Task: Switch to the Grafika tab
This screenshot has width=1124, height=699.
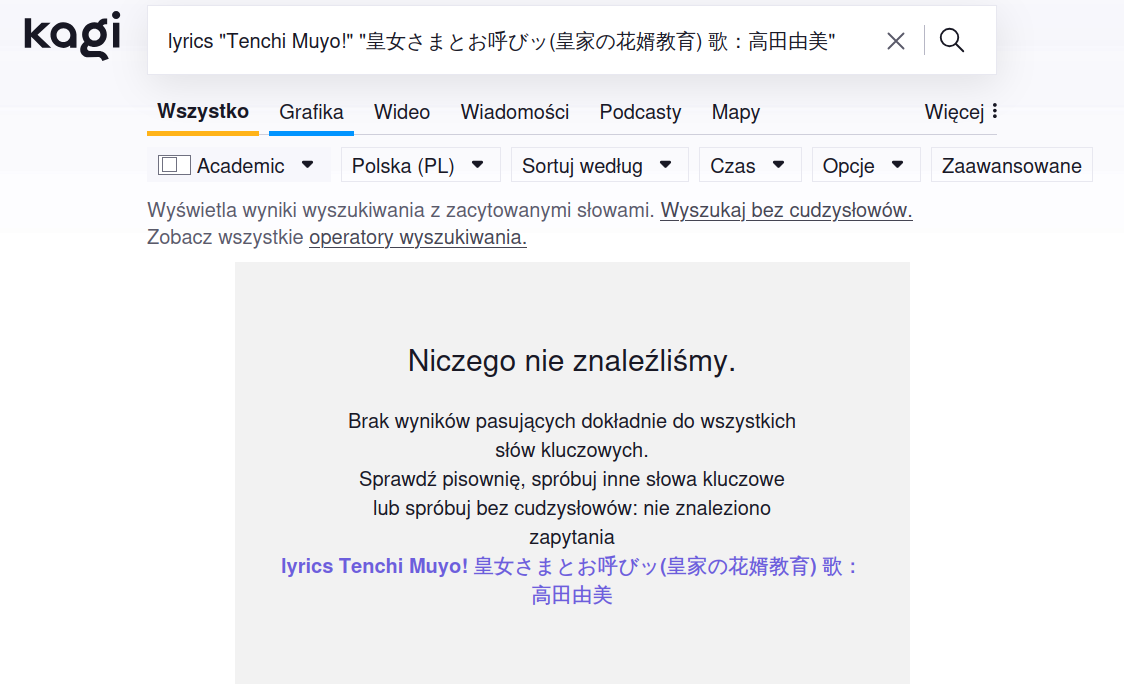Action: (x=311, y=112)
